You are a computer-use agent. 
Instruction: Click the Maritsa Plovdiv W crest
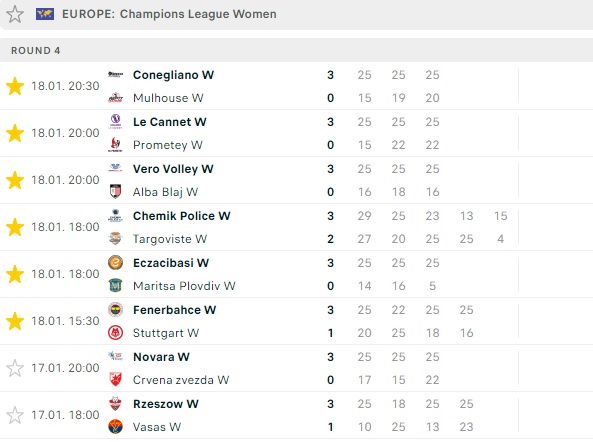tap(115, 285)
